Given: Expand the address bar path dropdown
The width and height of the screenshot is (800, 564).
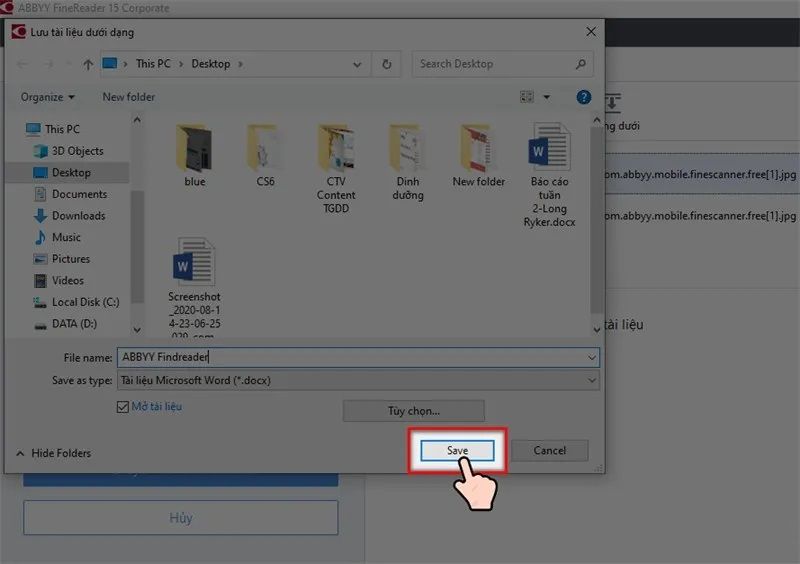Looking at the screenshot, I should pos(357,64).
